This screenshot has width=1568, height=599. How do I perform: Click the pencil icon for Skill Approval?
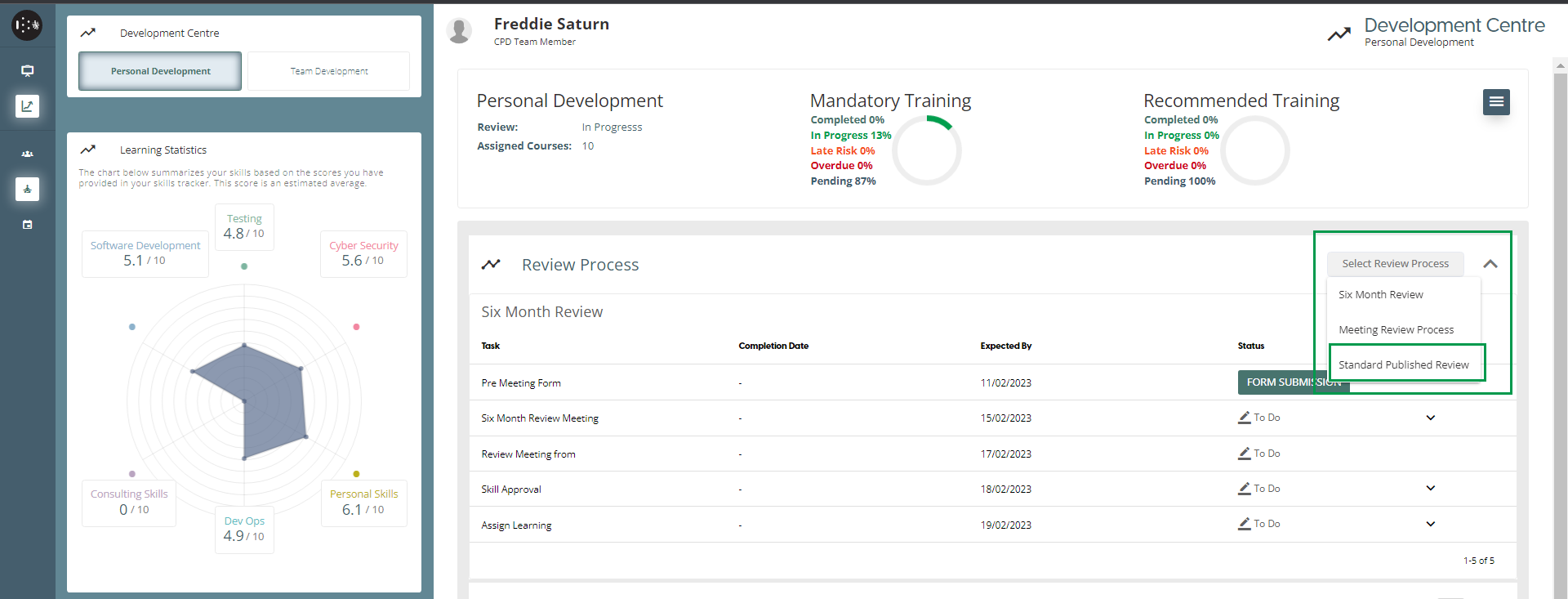pos(1244,489)
